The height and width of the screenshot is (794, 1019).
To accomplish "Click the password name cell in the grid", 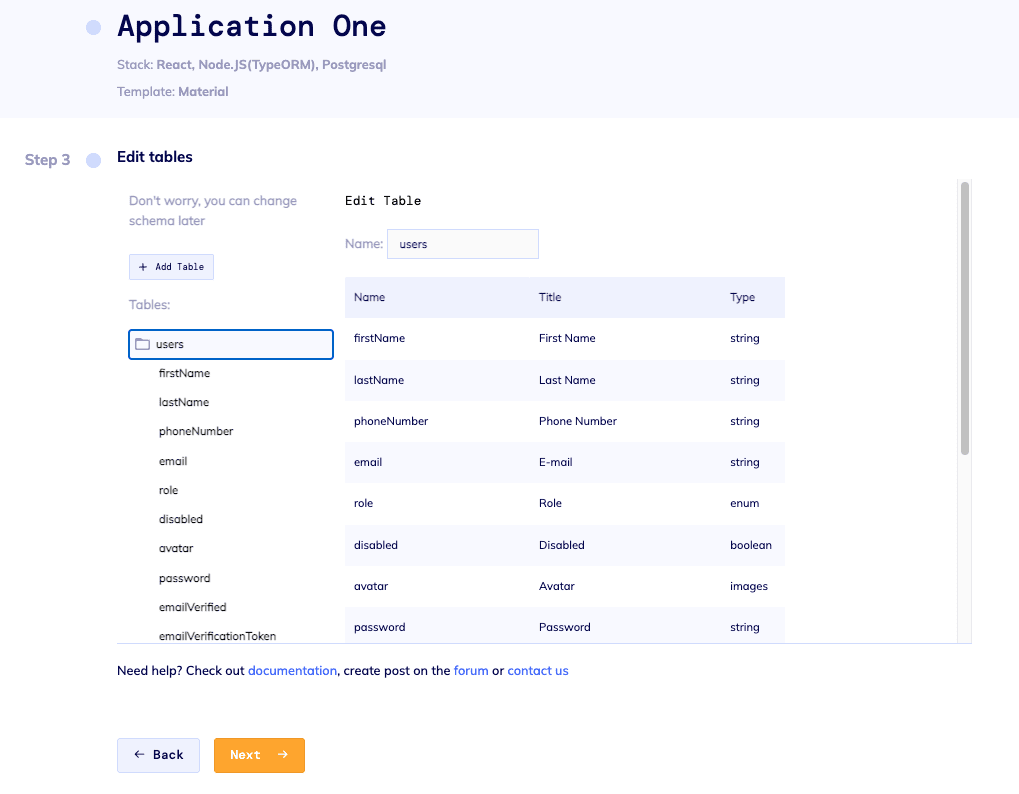I will coord(380,628).
